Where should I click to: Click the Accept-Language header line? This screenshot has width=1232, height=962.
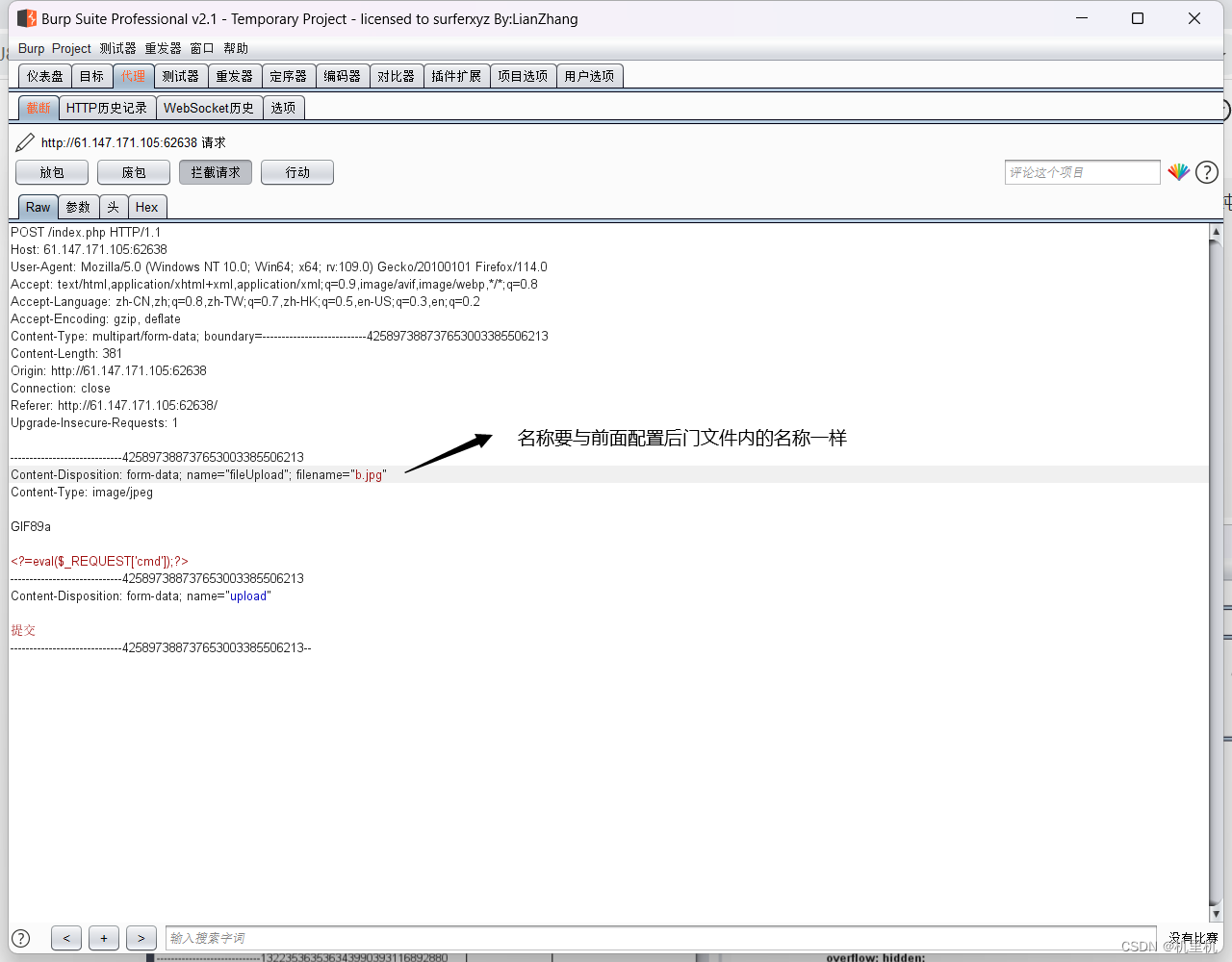pyautogui.click(x=245, y=301)
